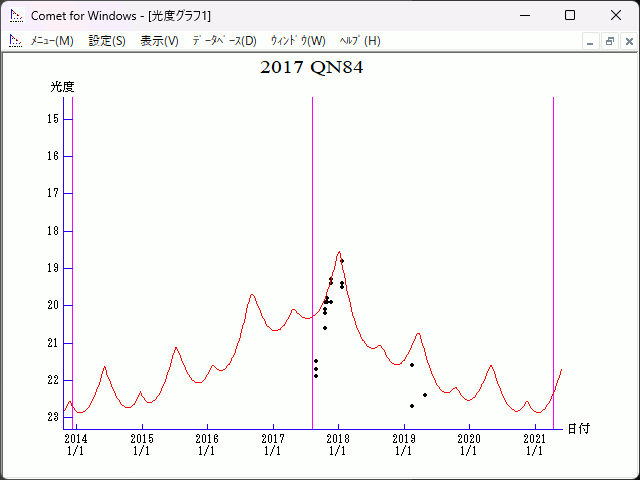Close the inner 光度グラフ1 document window
640x480 pixels.
627,41
